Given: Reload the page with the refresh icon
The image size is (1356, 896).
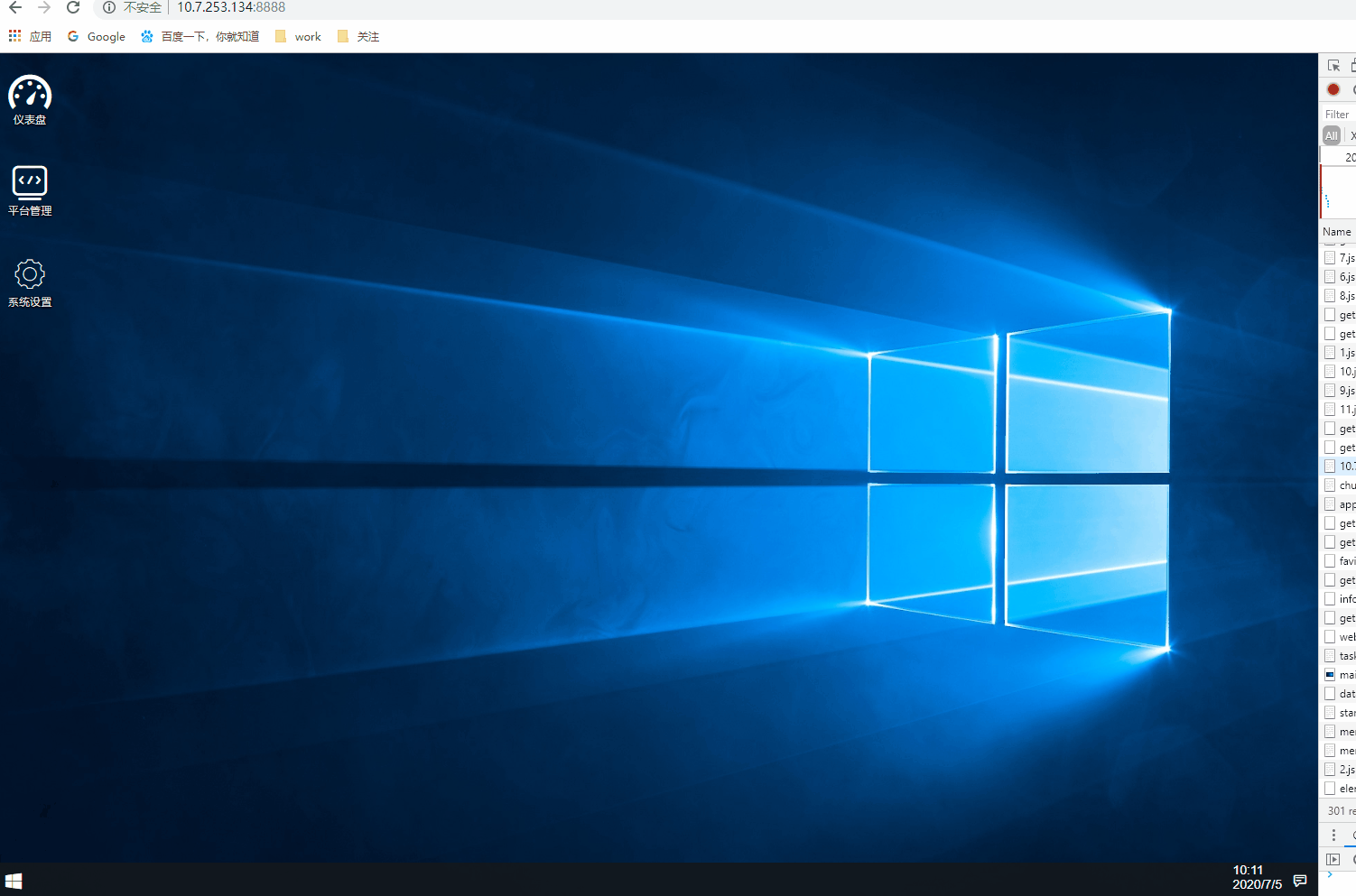Looking at the screenshot, I should [x=73, y=8].
